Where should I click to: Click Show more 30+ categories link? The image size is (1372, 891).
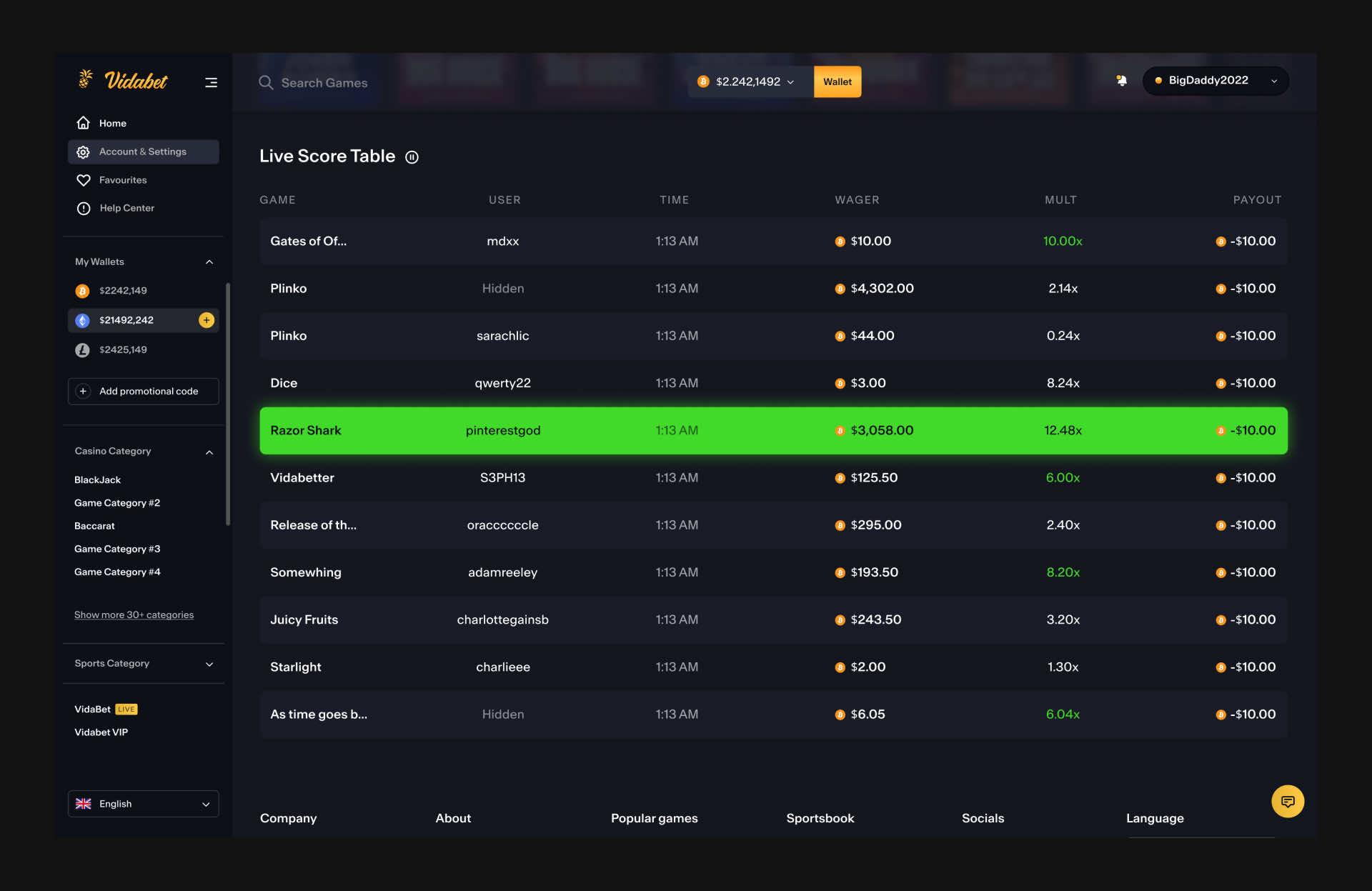pyautogui.click(x=134, y=615)
